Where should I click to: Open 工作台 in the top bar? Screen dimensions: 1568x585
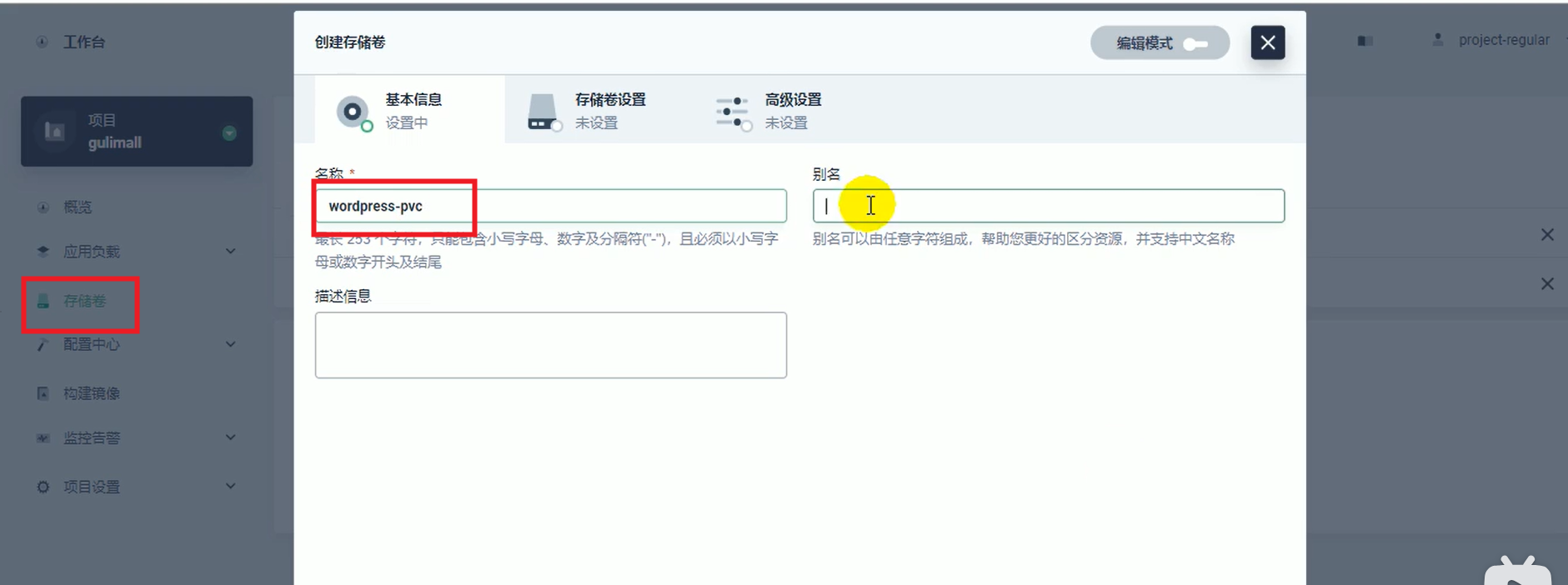tap(84, 42)
